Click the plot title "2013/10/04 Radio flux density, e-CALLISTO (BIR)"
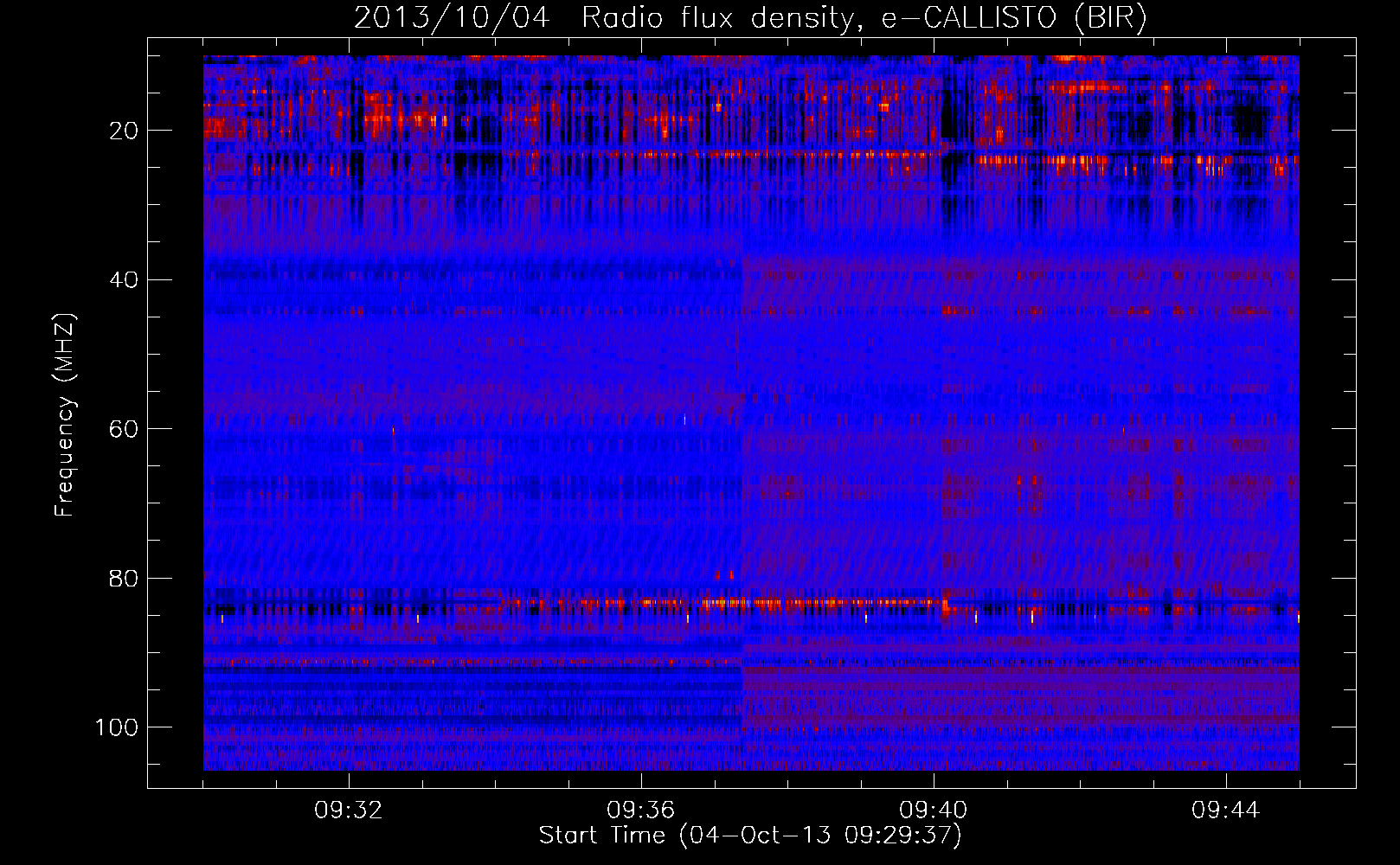 click(750, 17)
